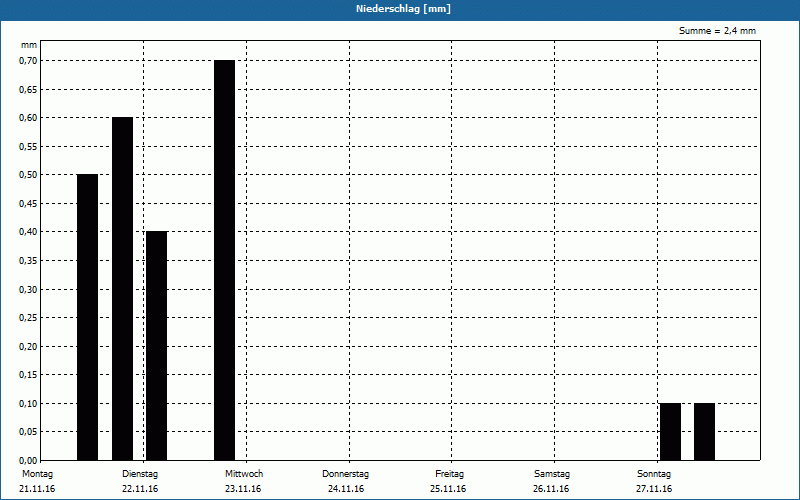Click the 0,25 y-axis value
The image size is (800, 500).
28,318
